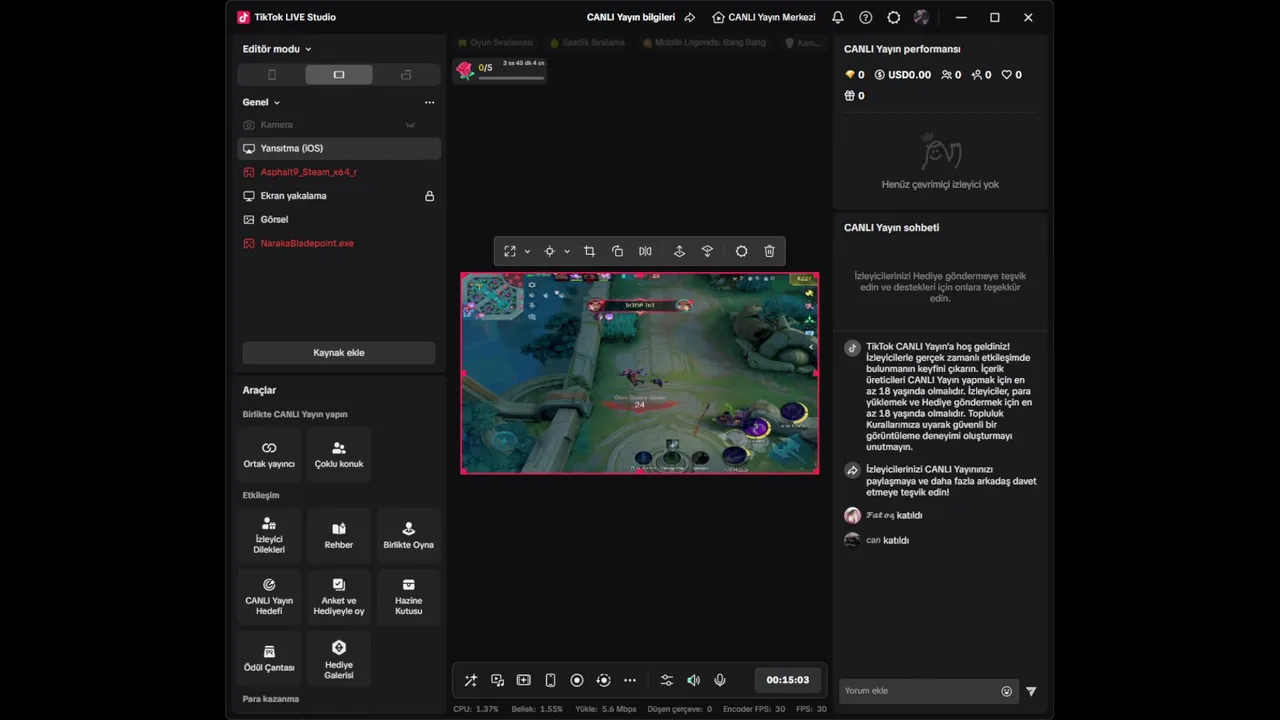
Task: Switch to landscape layout mode
Action: pyautogui.click(x=339, y=75)
